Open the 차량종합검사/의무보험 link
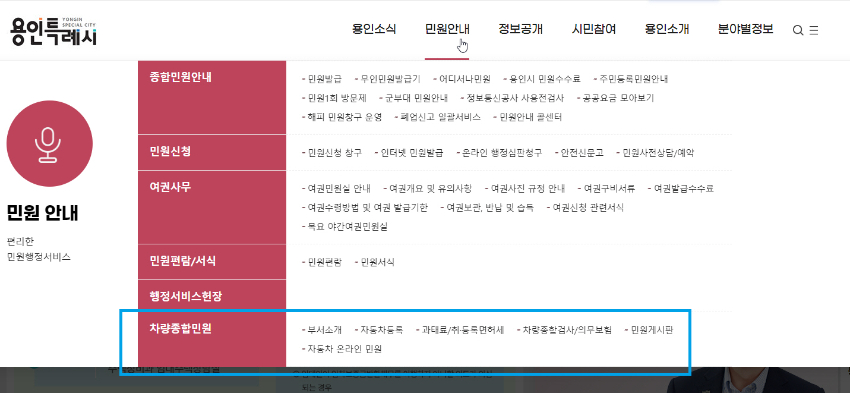The width and height of the screenshot is (850, 393). [x=567, y=330]
